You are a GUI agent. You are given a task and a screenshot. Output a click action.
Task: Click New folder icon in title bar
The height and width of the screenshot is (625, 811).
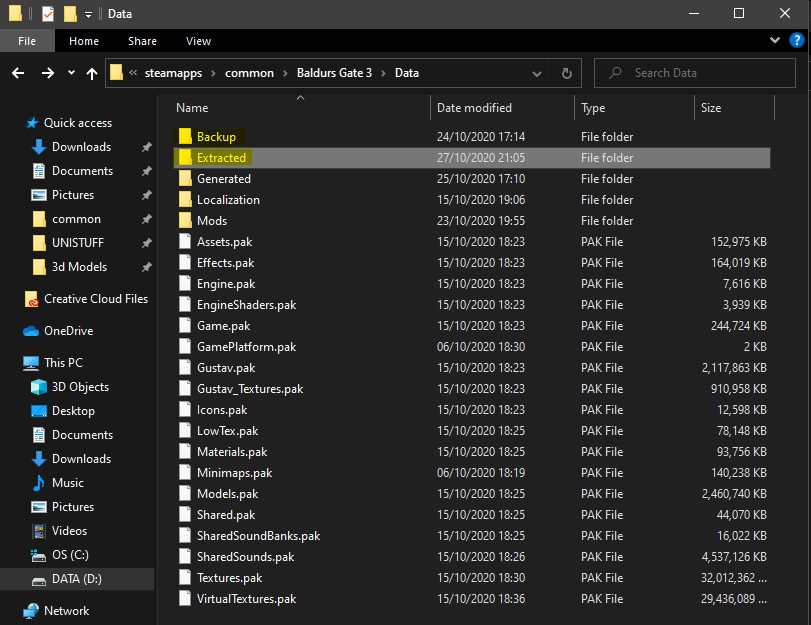click(70, 13)
